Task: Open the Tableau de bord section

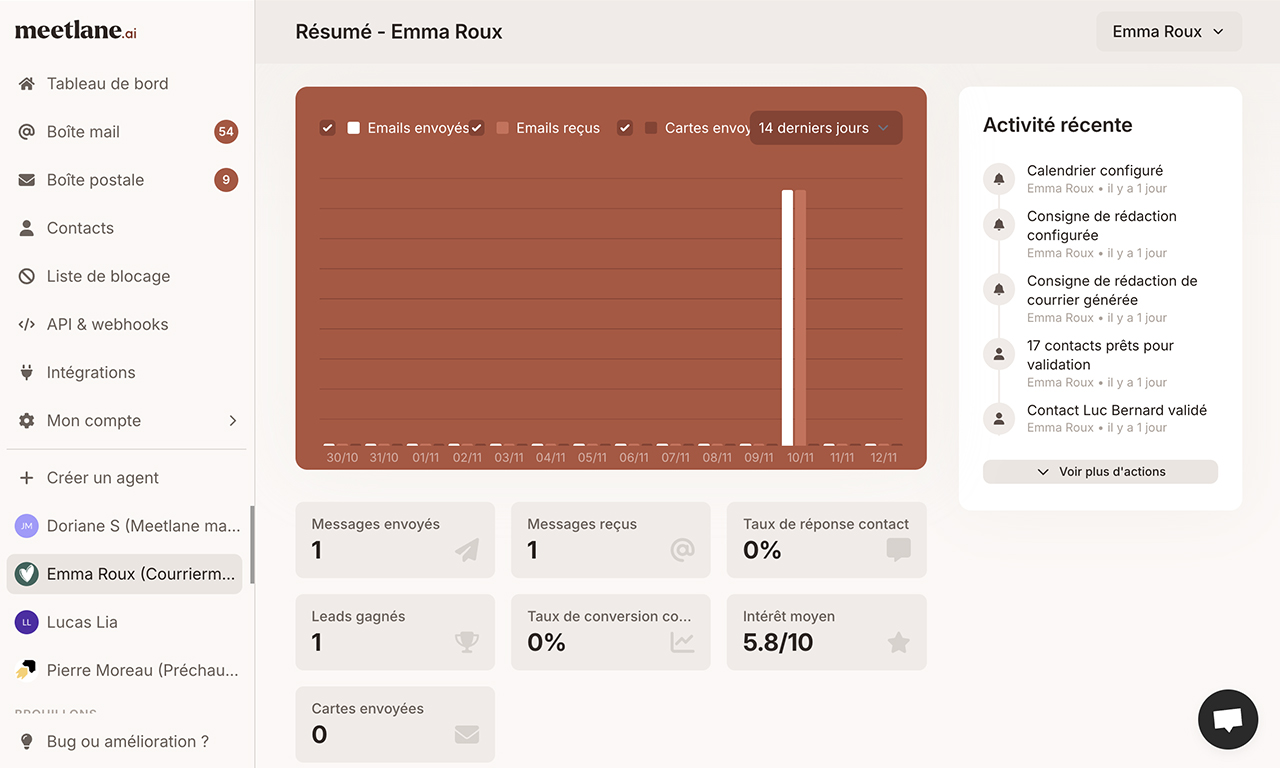Action: (107, 83)
